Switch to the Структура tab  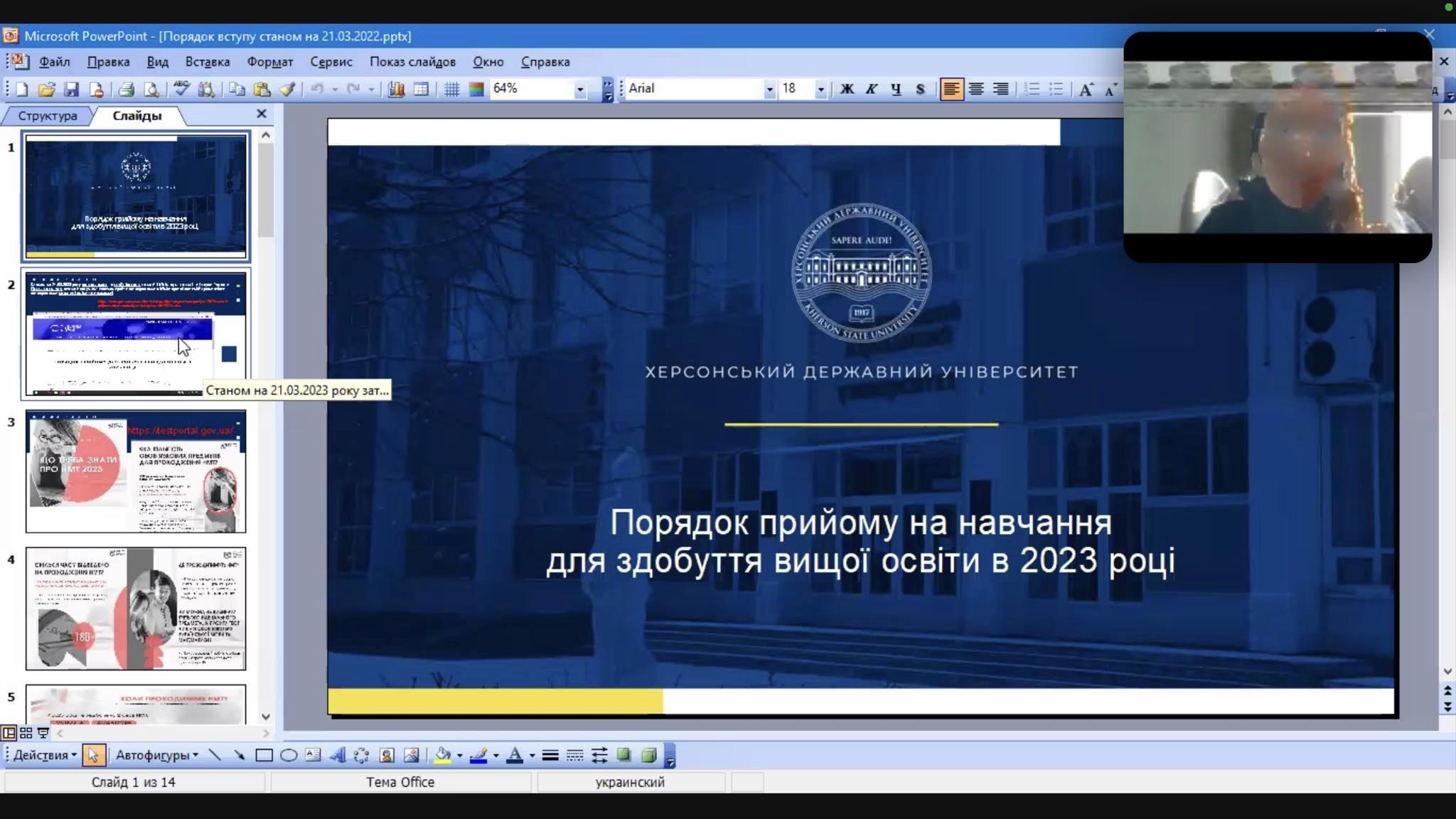click(48, 116)
